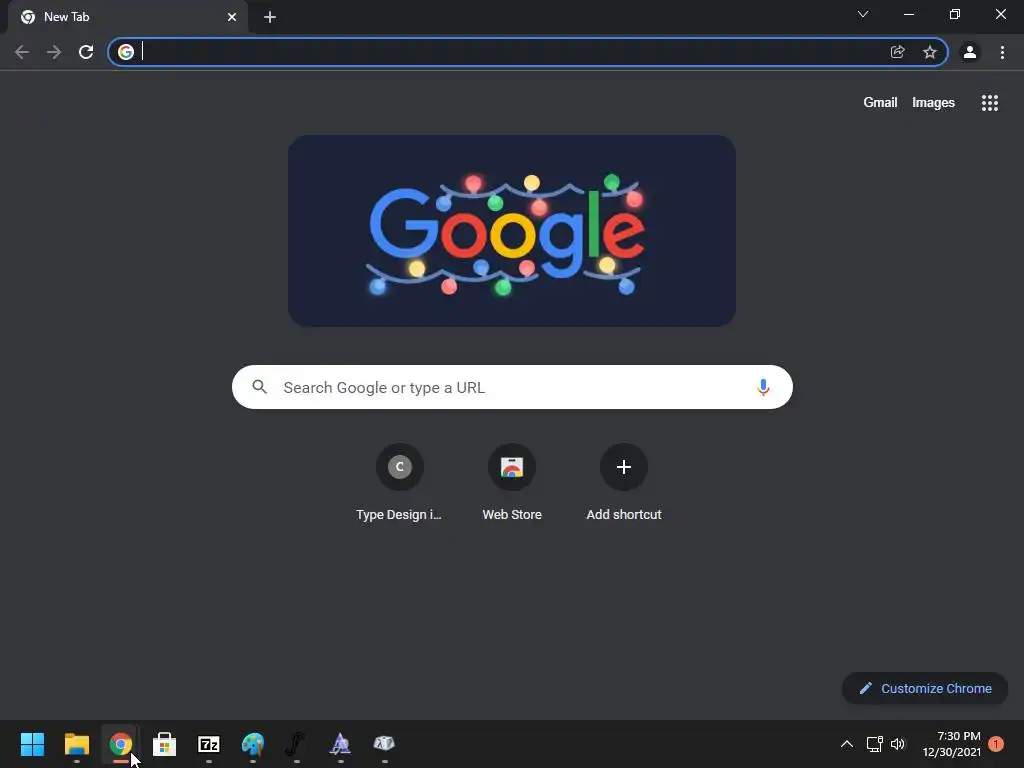Open File Explorer from the taskbar
Image resolution: width=1024 pixels, height=768 pixels.
tap(76, 744)
